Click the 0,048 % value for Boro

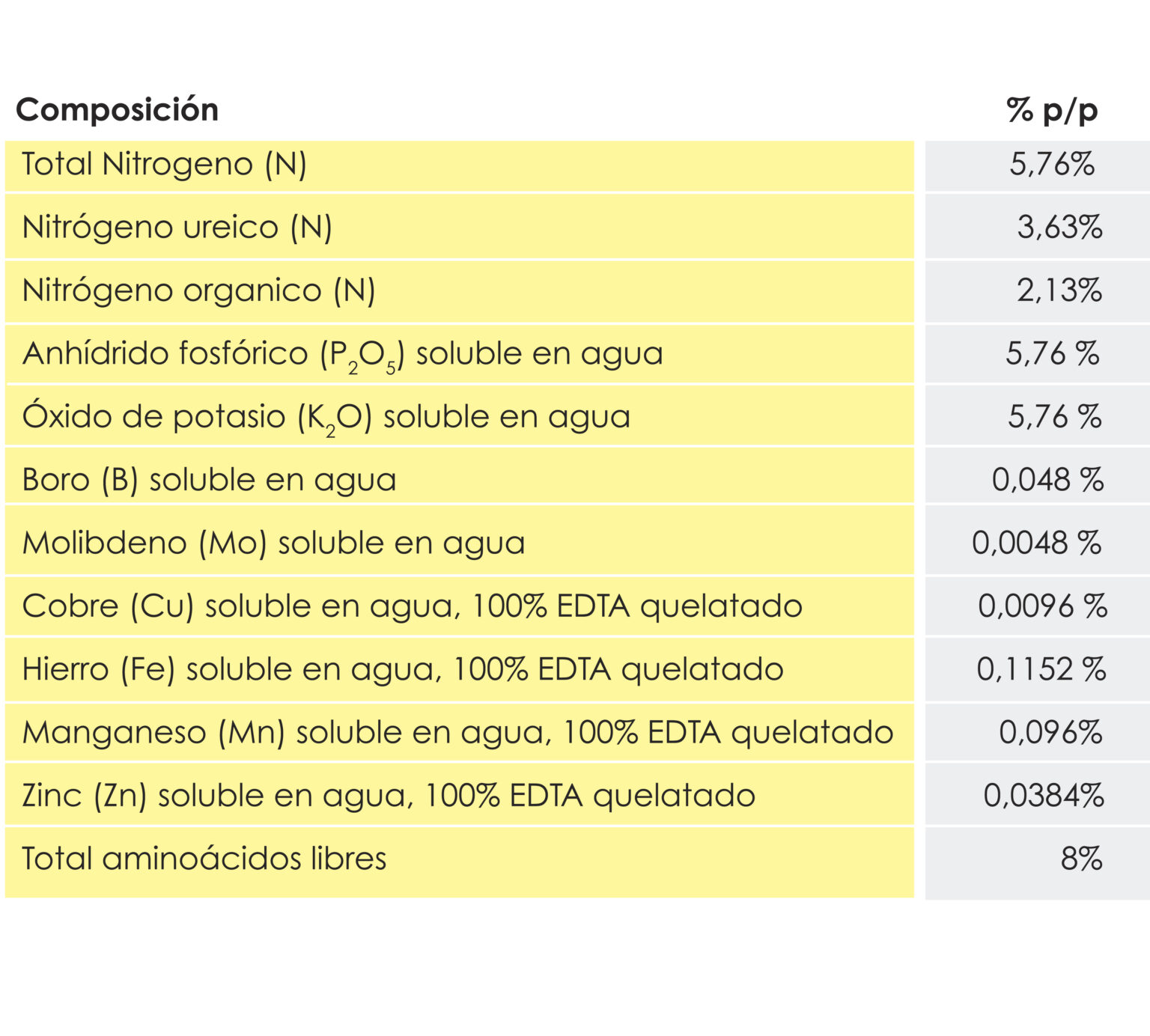[1047, 480]
